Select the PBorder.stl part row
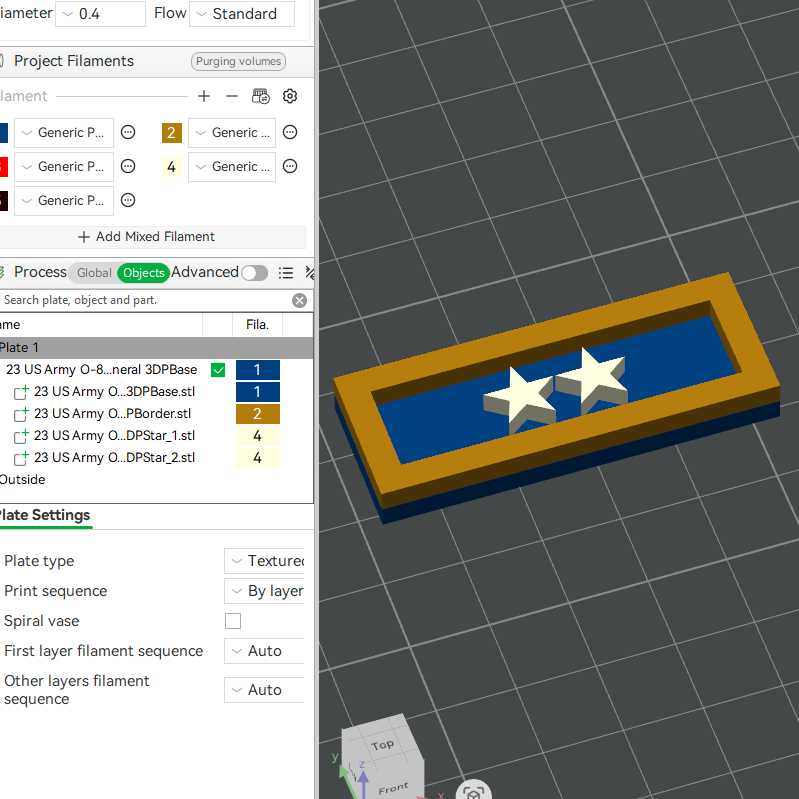Screen dimensions: 799x799 112,414
